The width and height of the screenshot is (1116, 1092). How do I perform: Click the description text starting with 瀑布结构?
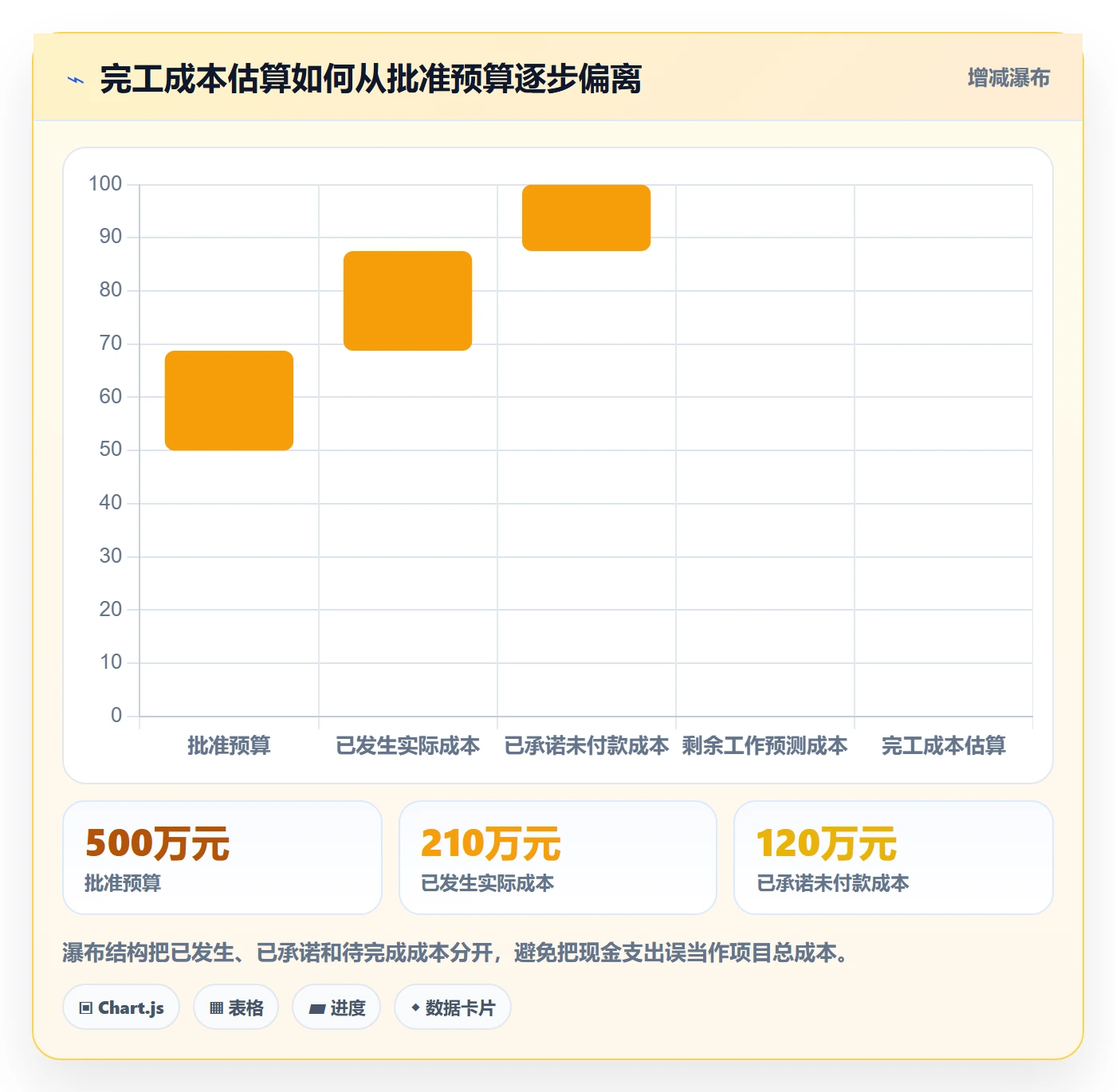(458, 953)
